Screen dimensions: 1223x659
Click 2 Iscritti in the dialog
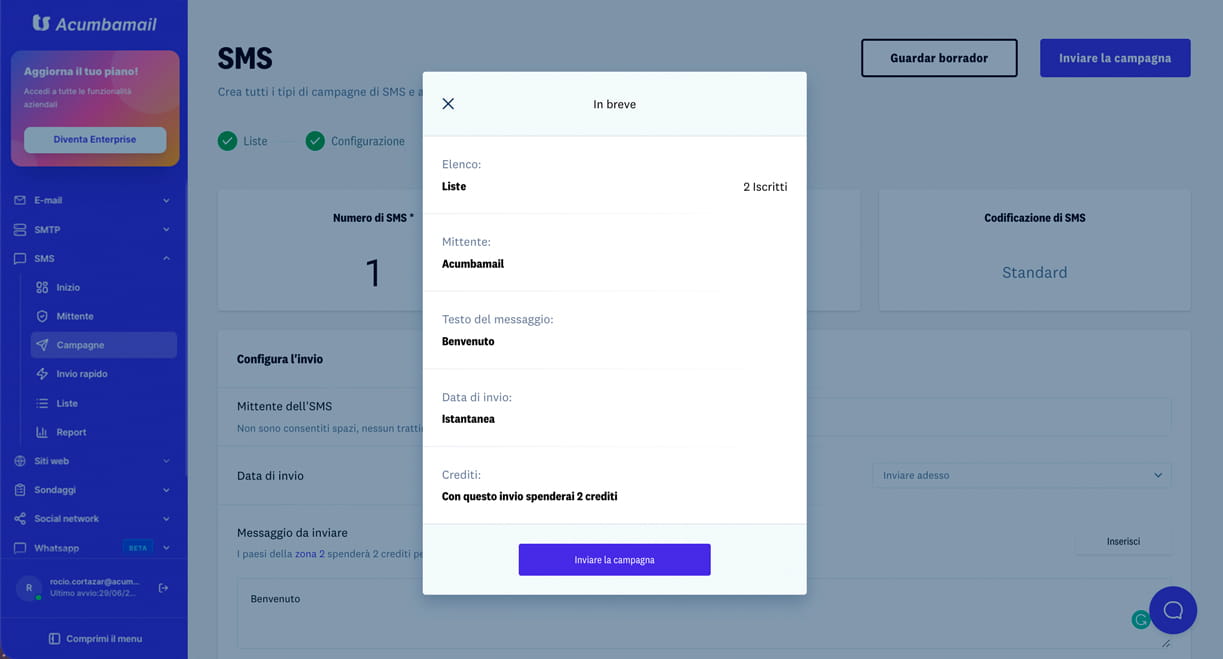(765, 187)
